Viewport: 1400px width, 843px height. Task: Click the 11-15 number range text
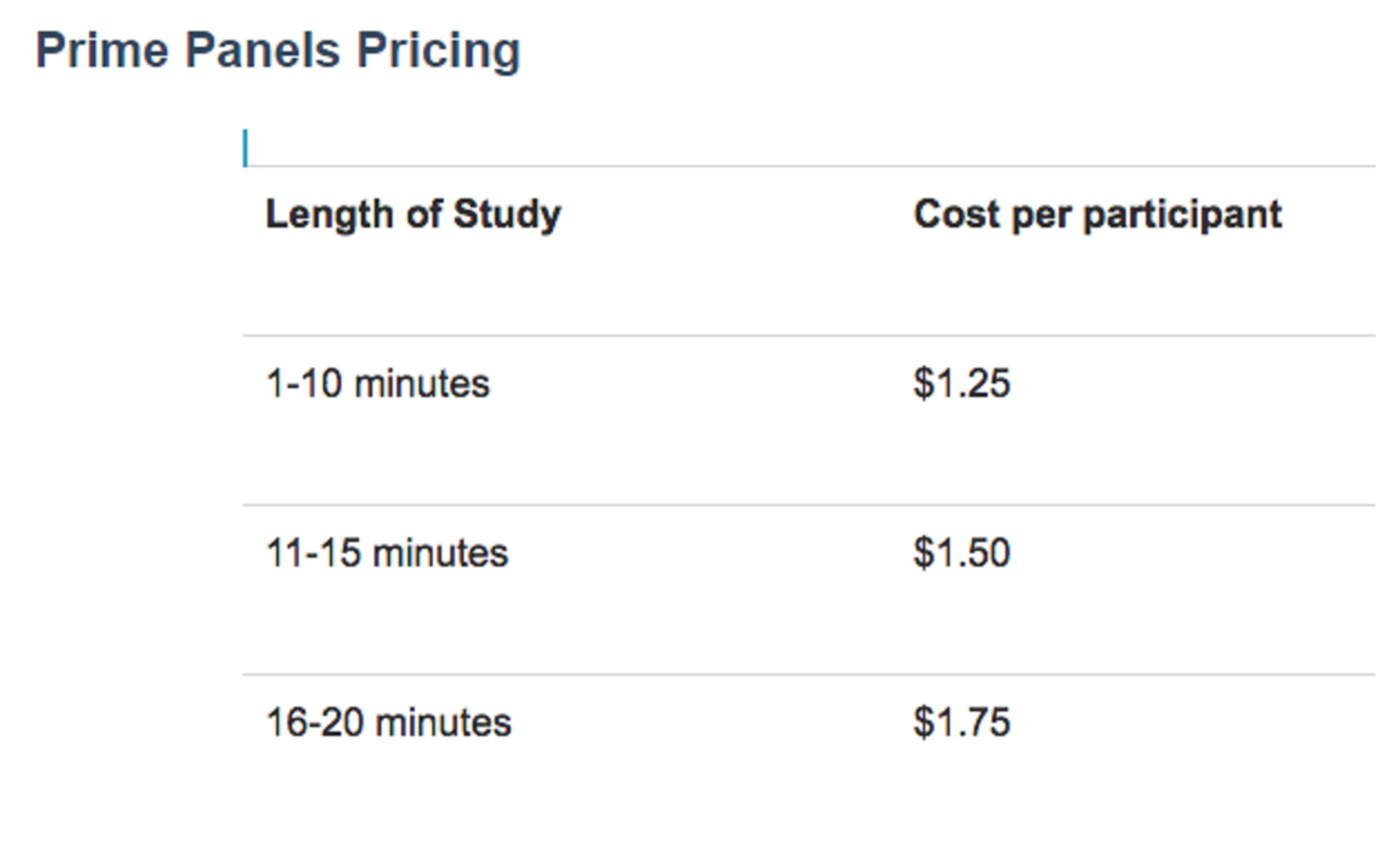coord(313,553)
